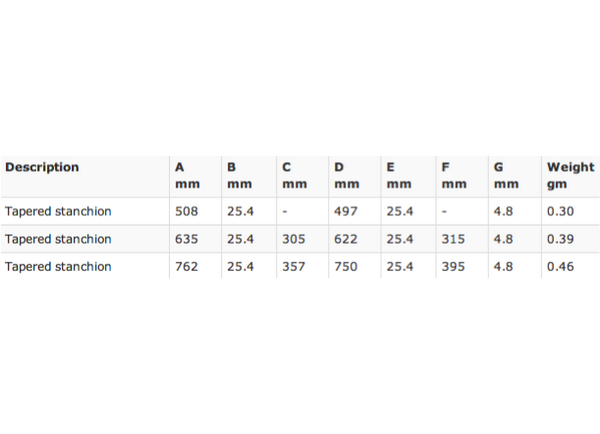Click the 762 value in column A
This screenshot has height=434, width=600.
point(186,267)
